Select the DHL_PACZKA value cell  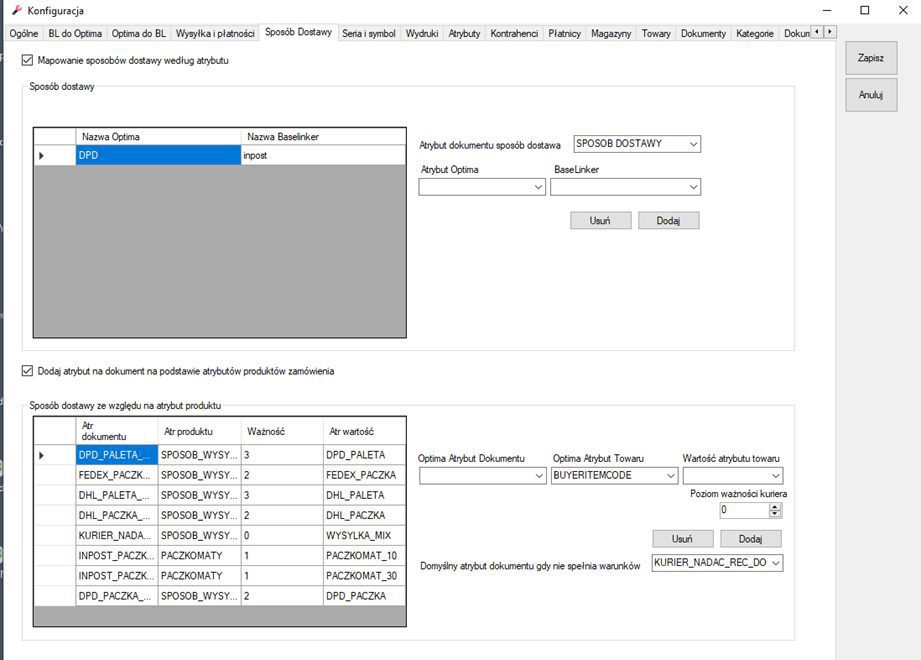364,516
